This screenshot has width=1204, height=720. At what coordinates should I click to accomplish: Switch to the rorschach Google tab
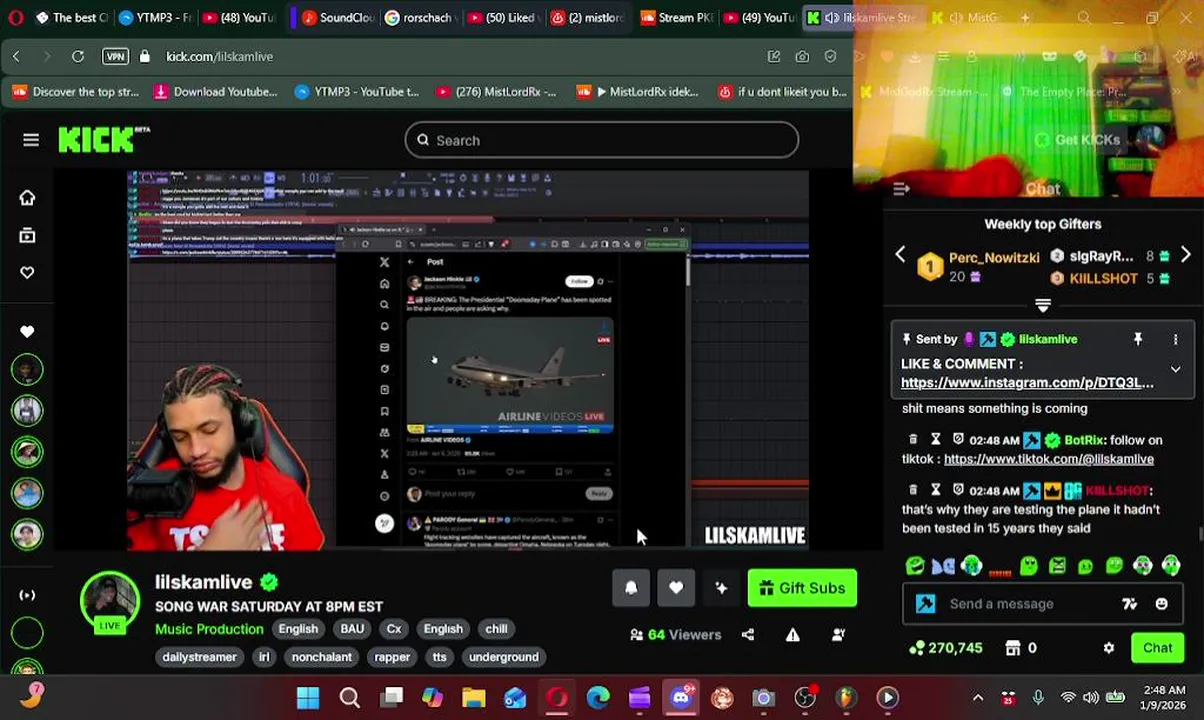point(421,17)
